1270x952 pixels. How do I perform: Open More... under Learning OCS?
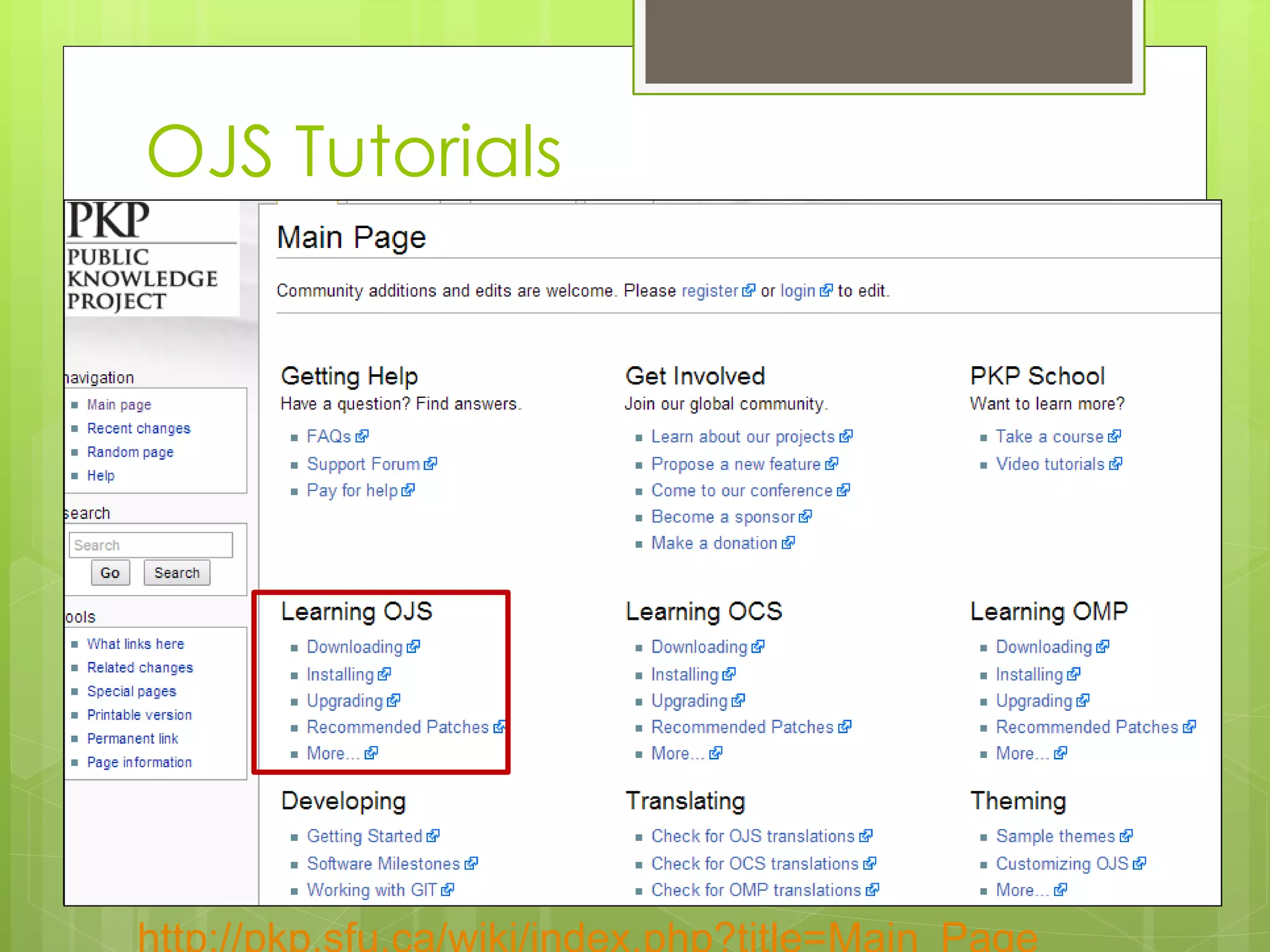click(678, 753)
